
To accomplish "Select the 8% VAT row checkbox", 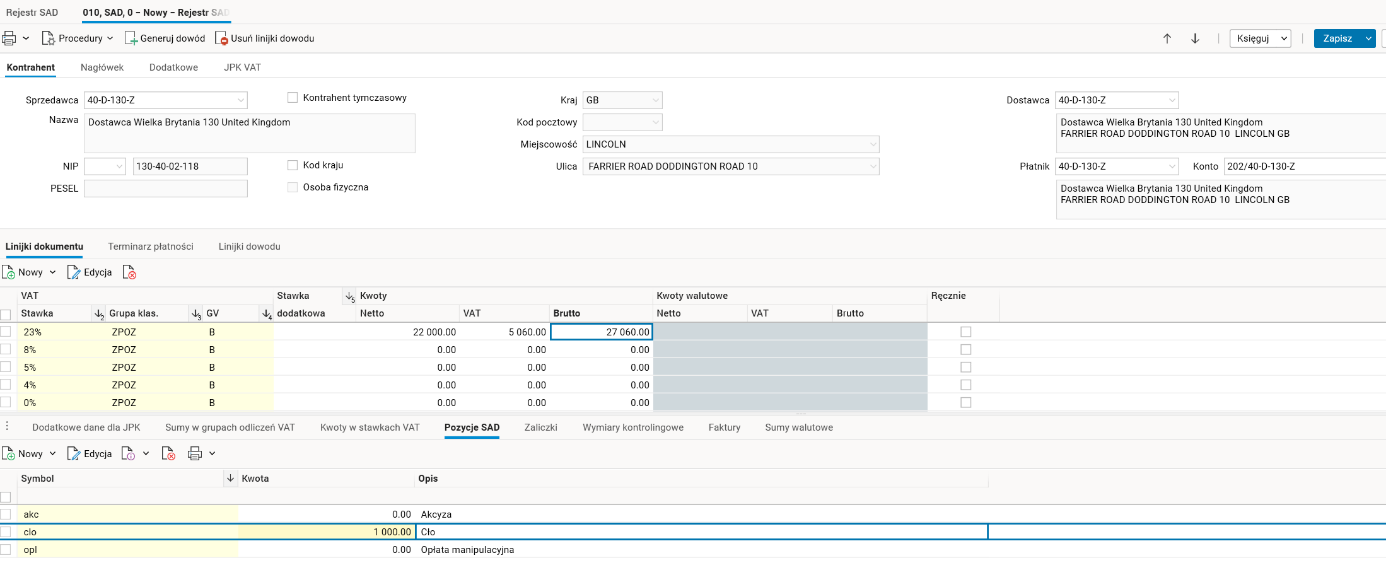I will (6, 349).
